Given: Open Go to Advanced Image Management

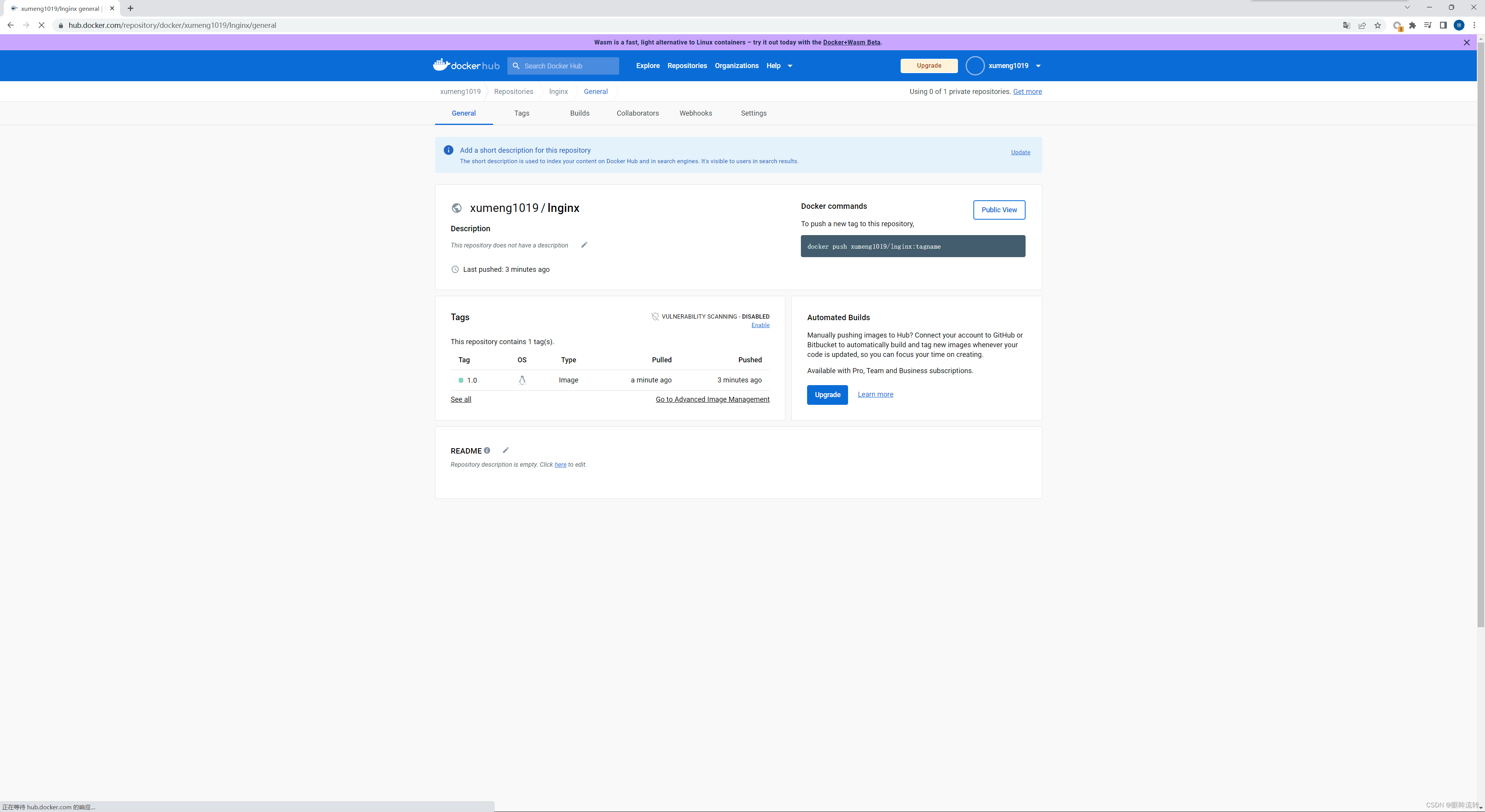Looking at the screenshot, I should 712,399.
